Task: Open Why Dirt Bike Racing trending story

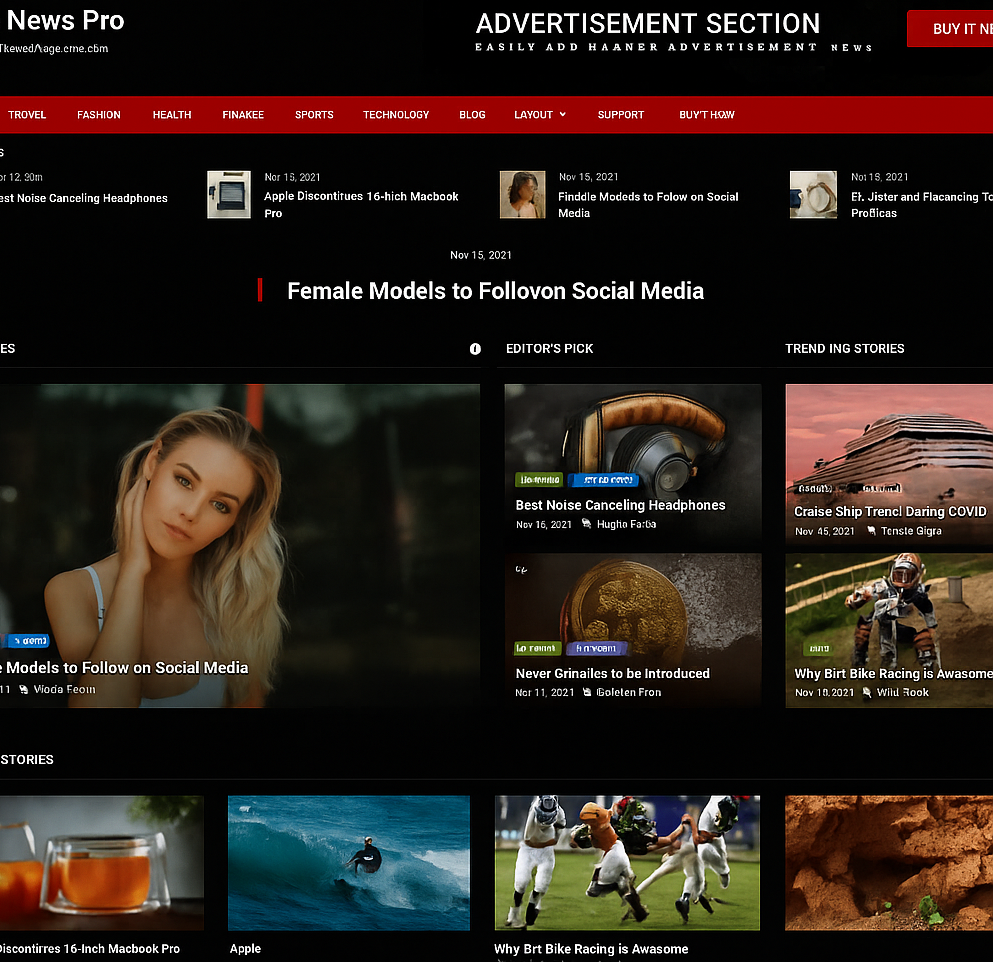Action: (893, 673)
